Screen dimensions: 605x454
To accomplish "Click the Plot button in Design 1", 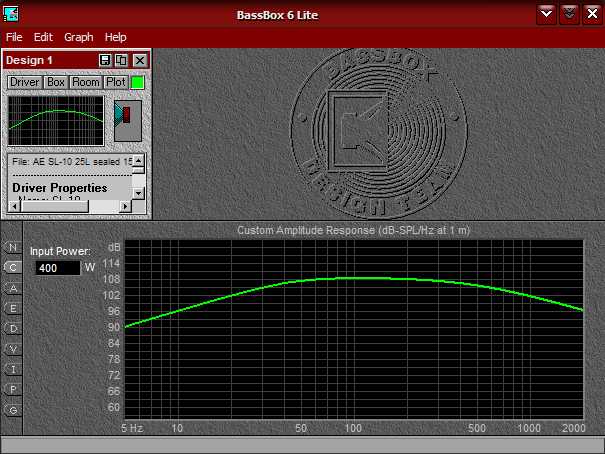I will coord(116,82).
